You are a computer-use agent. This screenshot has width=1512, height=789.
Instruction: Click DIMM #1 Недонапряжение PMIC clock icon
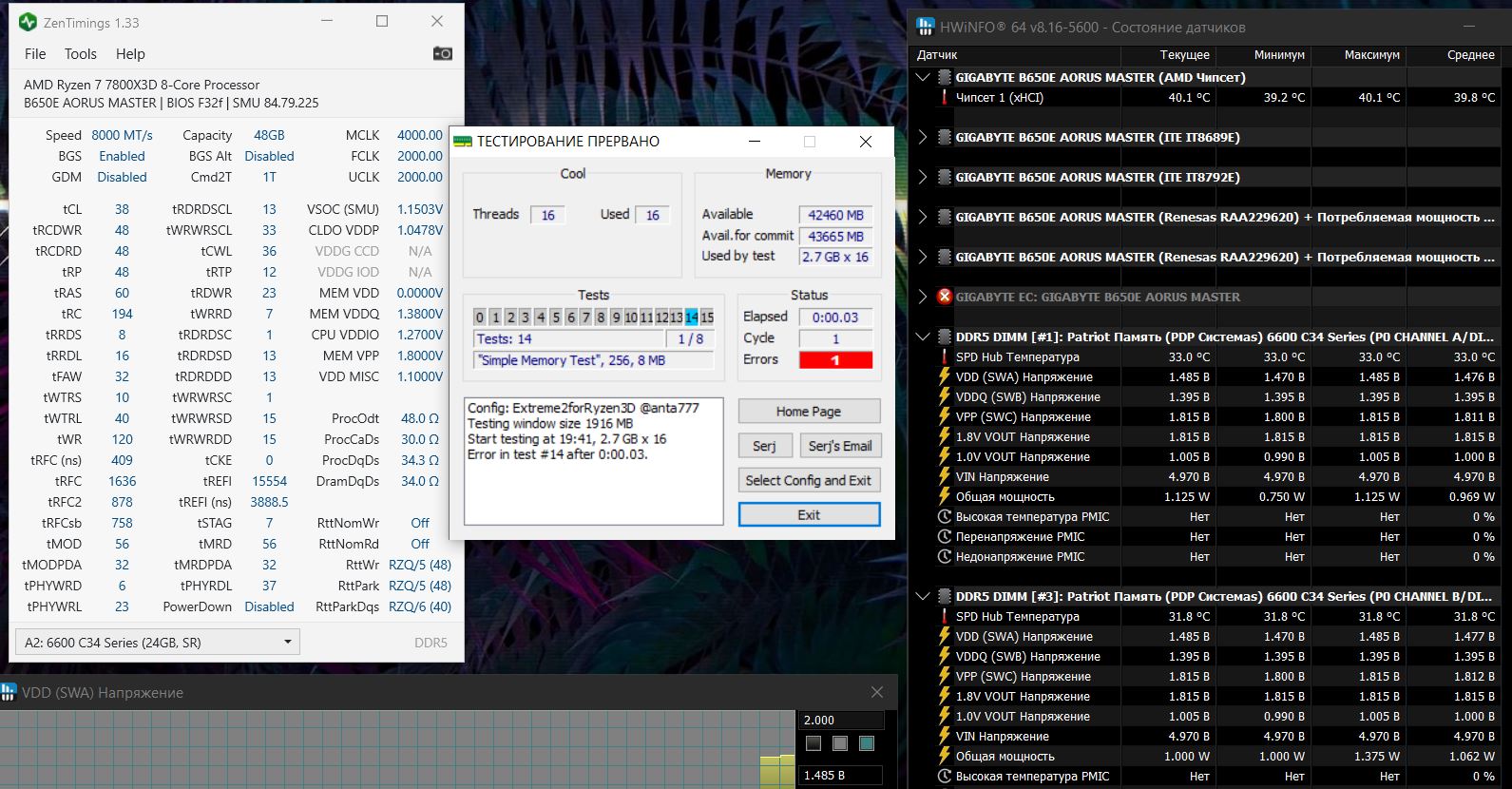pos(944,556)
